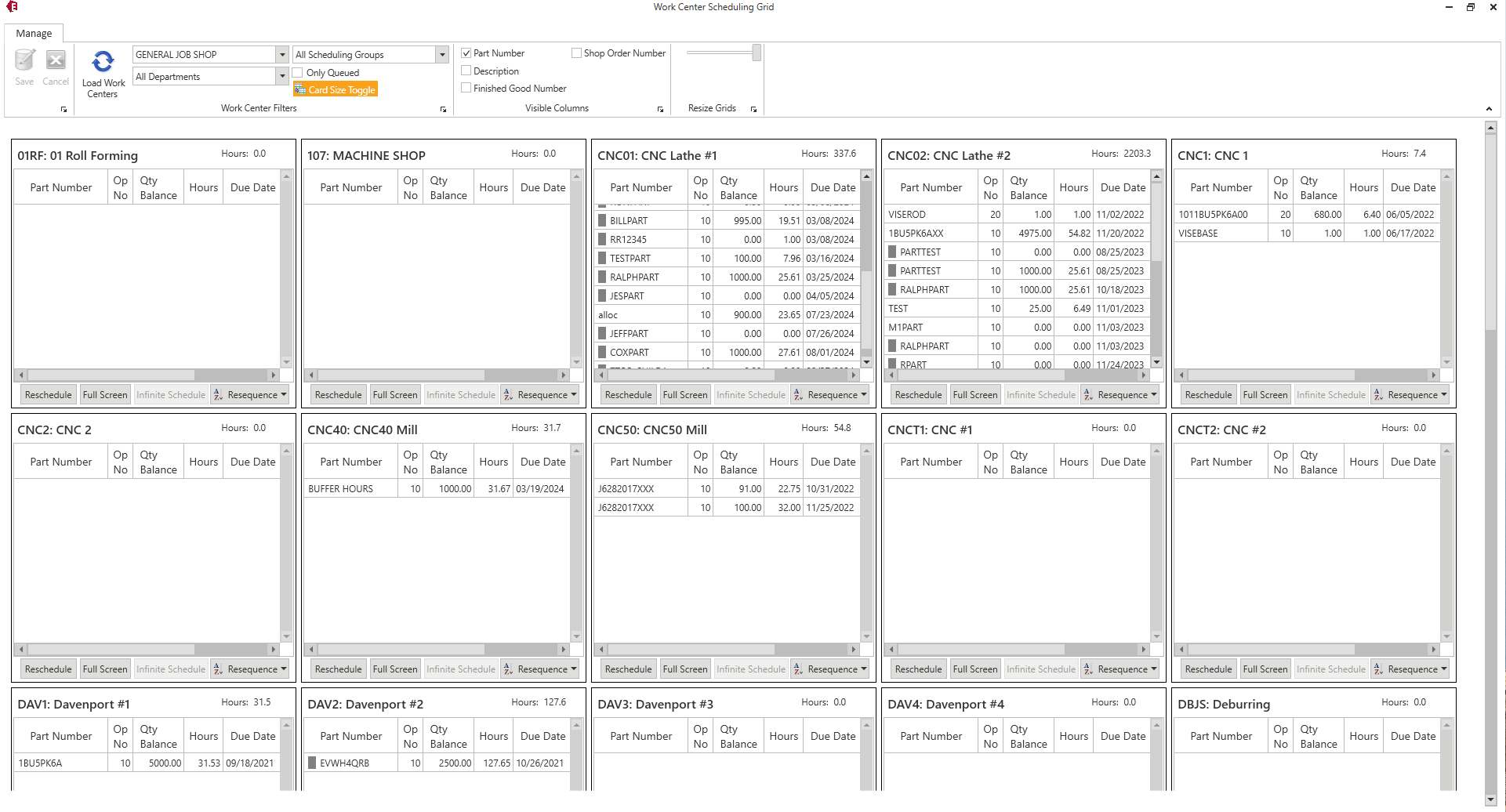Viewport: 1506px width, 812px height.
Task: Open the Work Center Filters dialog launcher icon
Action: click(x=443, y=109)
